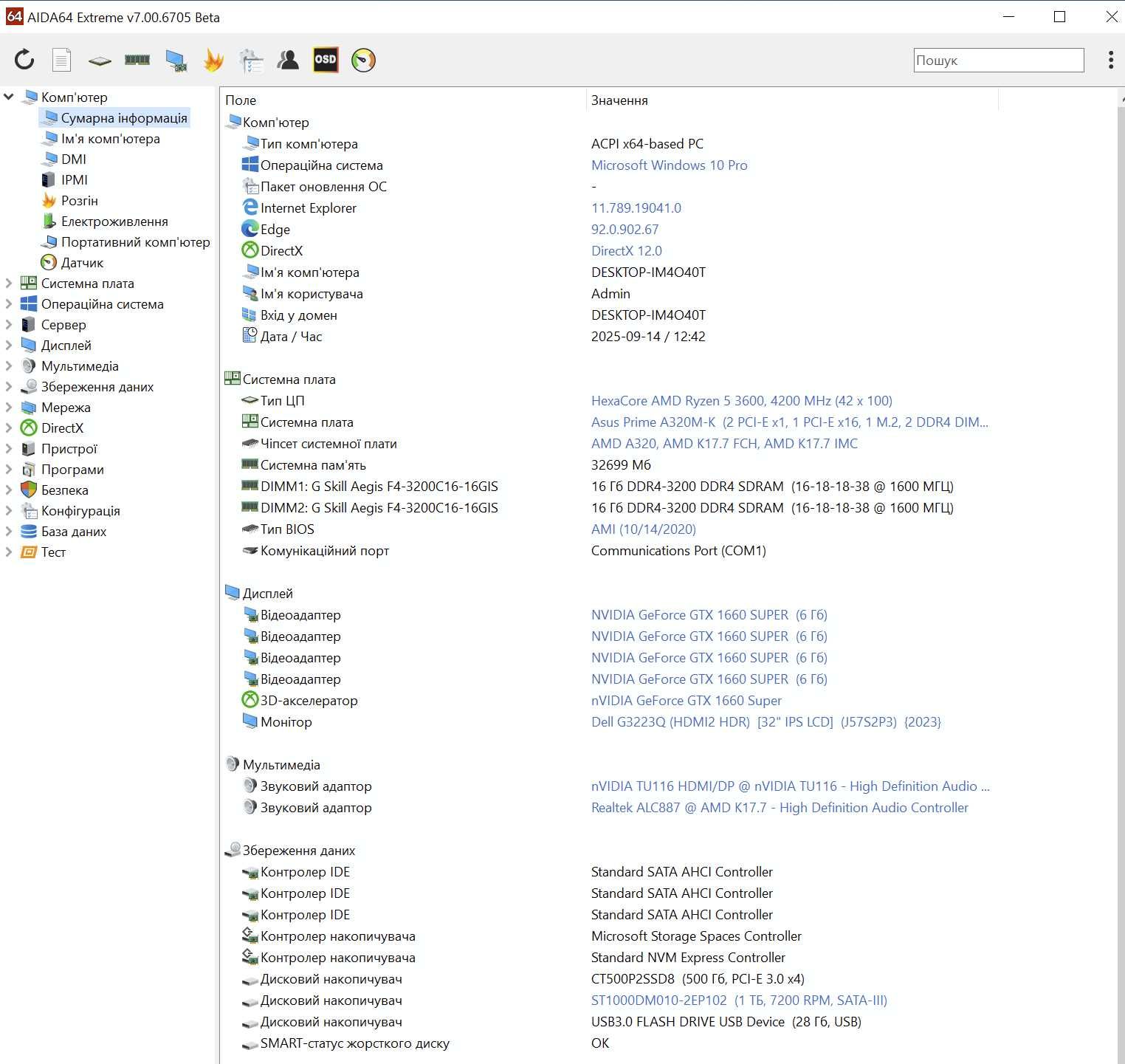Click the Безпека shield icon
The width and height of the screenshot is (1125, 1064).
click(29, 490)
